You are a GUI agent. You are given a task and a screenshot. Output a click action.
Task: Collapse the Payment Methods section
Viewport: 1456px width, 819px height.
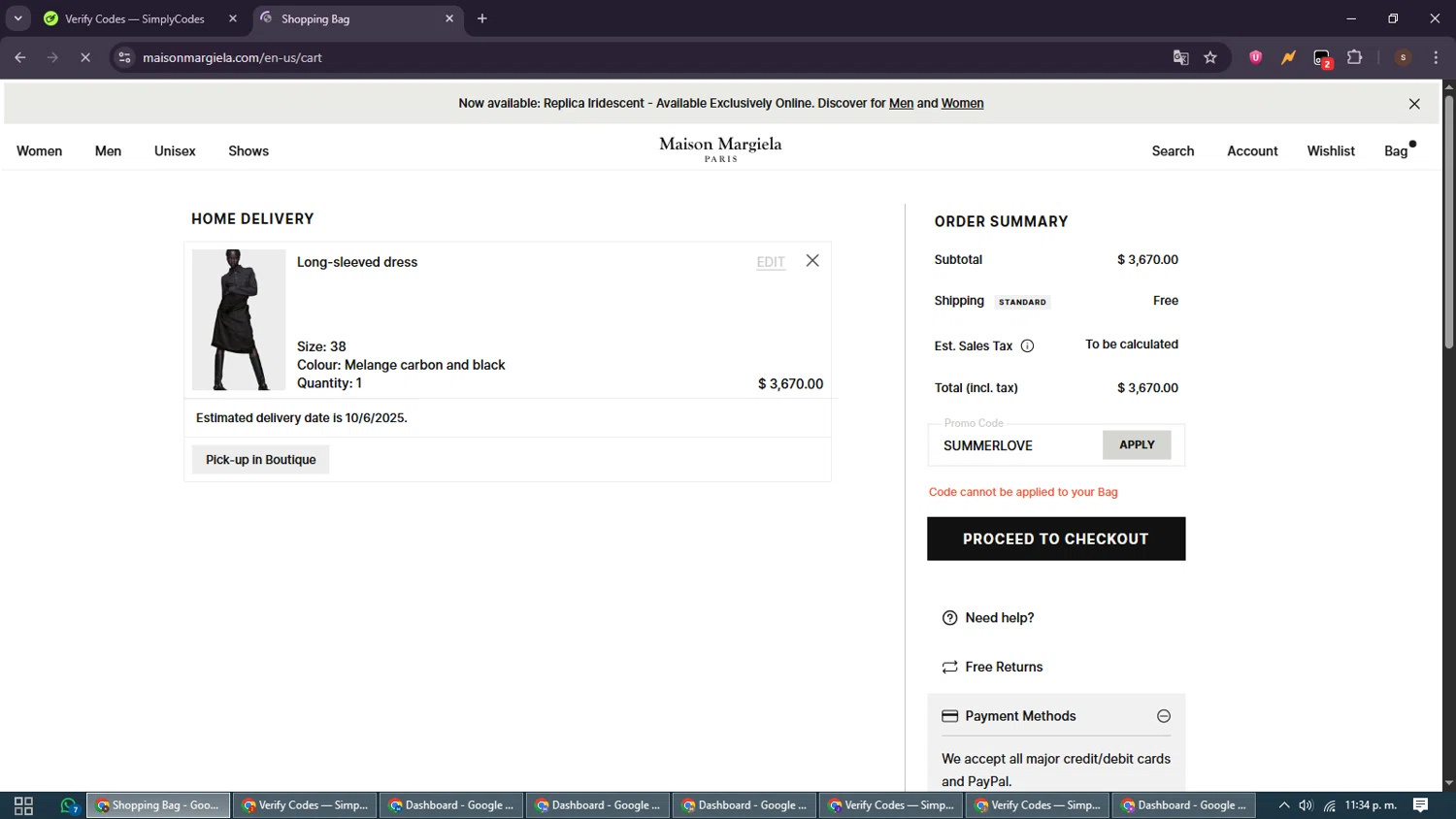[x=1163, y=716]
